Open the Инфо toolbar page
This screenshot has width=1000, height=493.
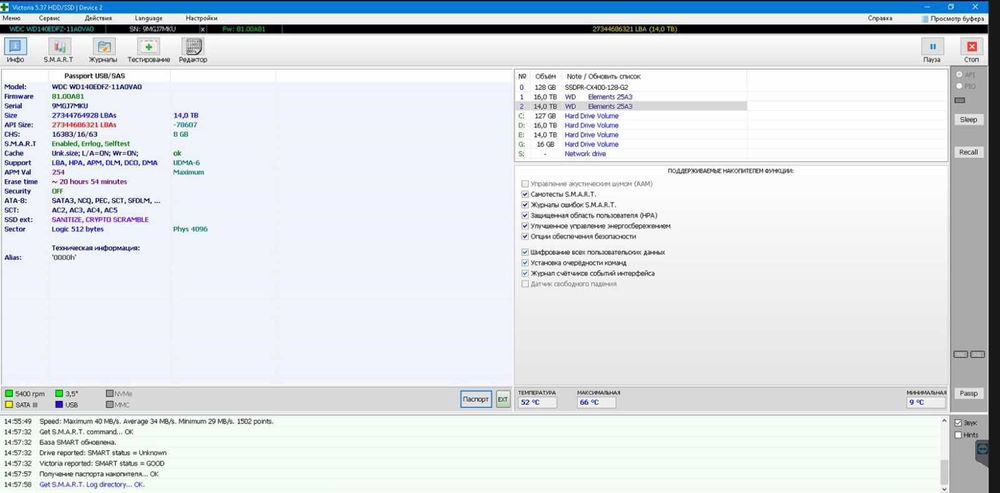16,50
